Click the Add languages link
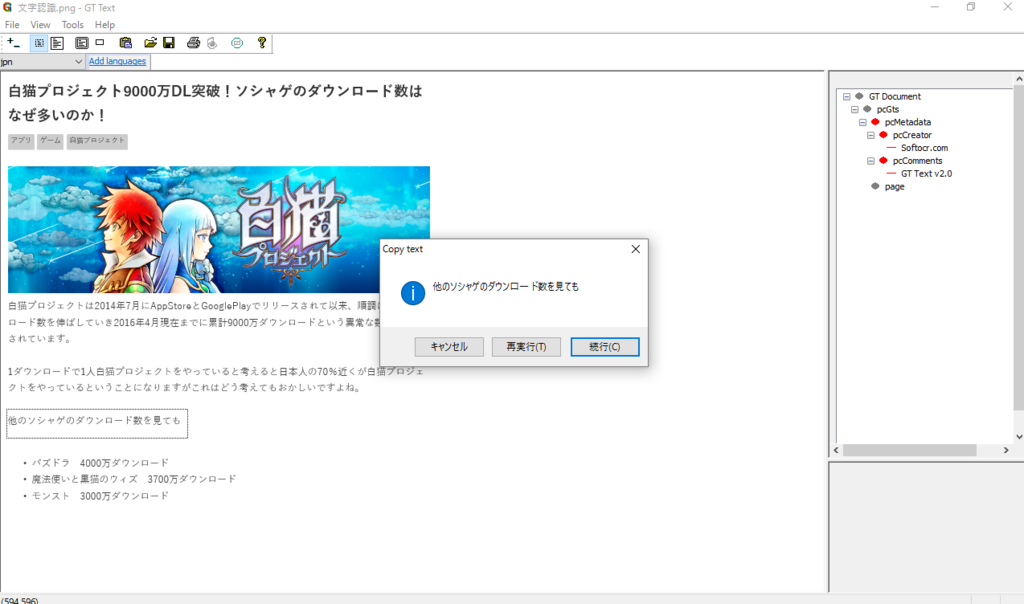Image resolution: width=1024 pixels, height=604 pixels. coord(117,61)
